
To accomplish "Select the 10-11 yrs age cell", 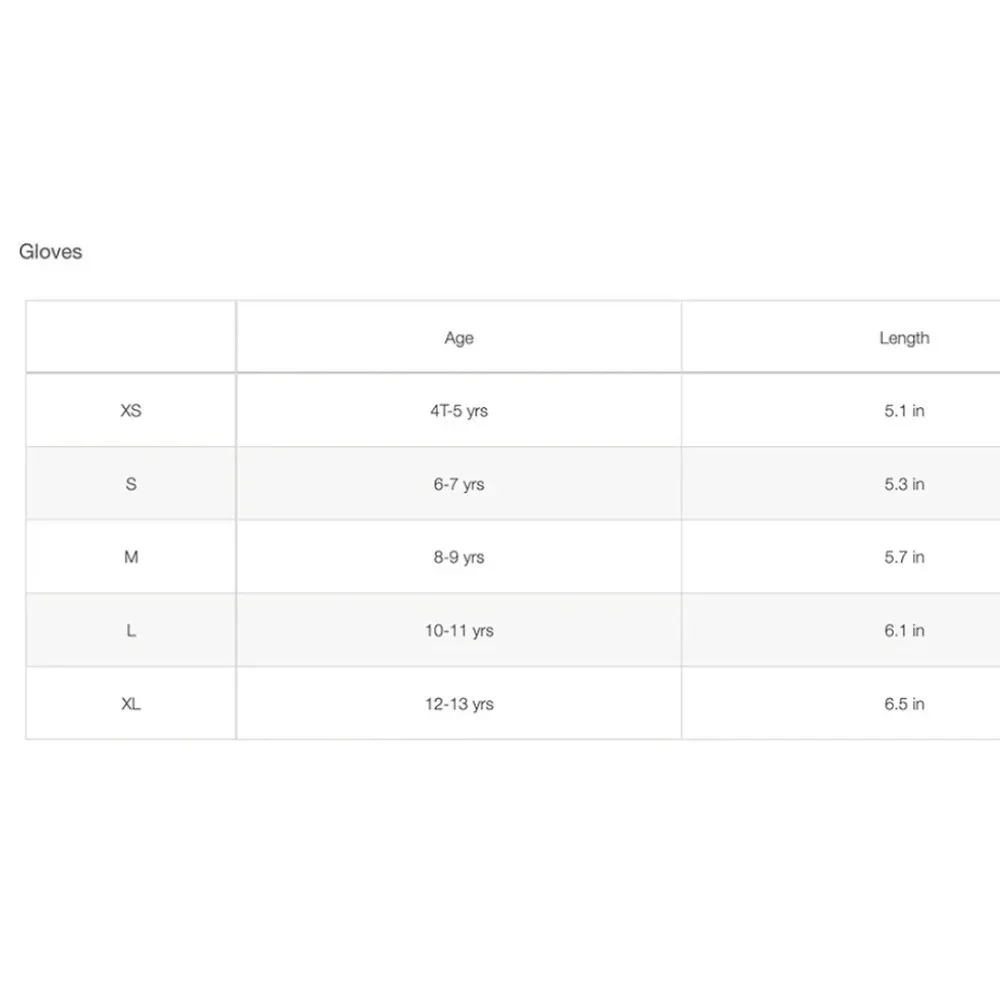I will pyautogui.click(x=459, y=631).
